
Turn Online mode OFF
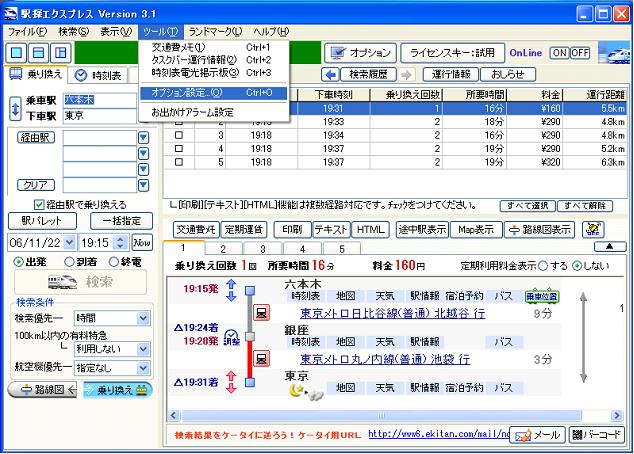pos(580,53)
